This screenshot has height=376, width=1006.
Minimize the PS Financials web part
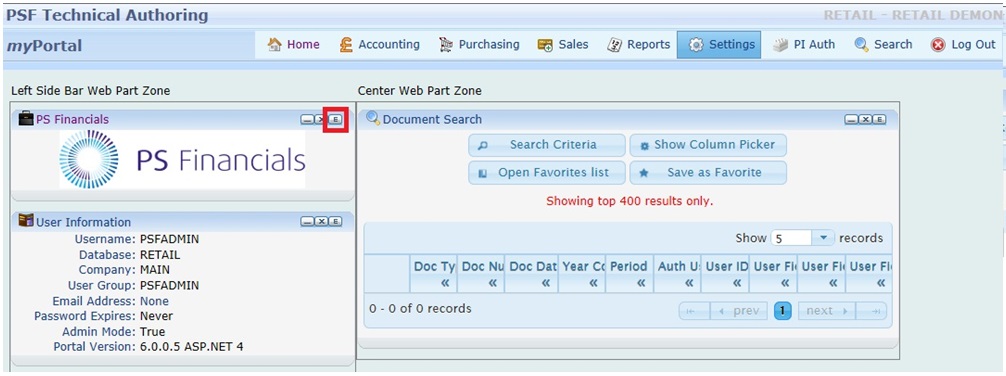click(x=307, y=119)
